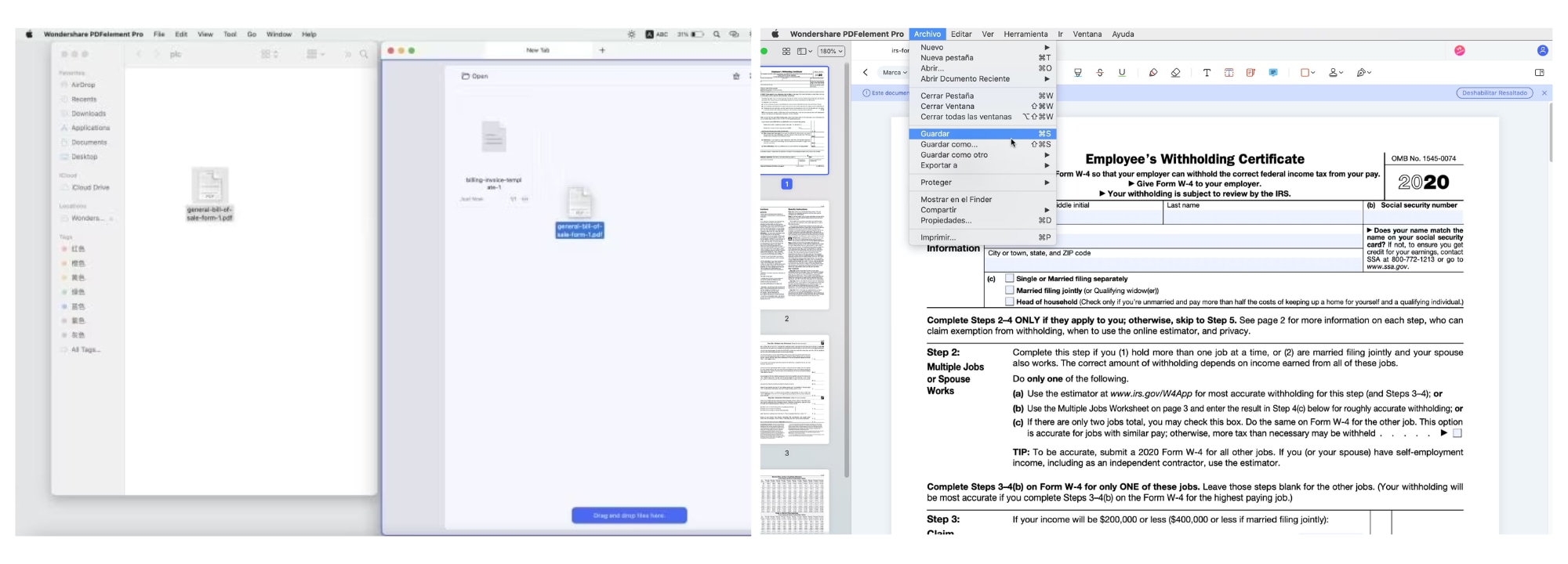Check Single or Married filing separately
The image size is (1568, 564).
[1010, 278]
